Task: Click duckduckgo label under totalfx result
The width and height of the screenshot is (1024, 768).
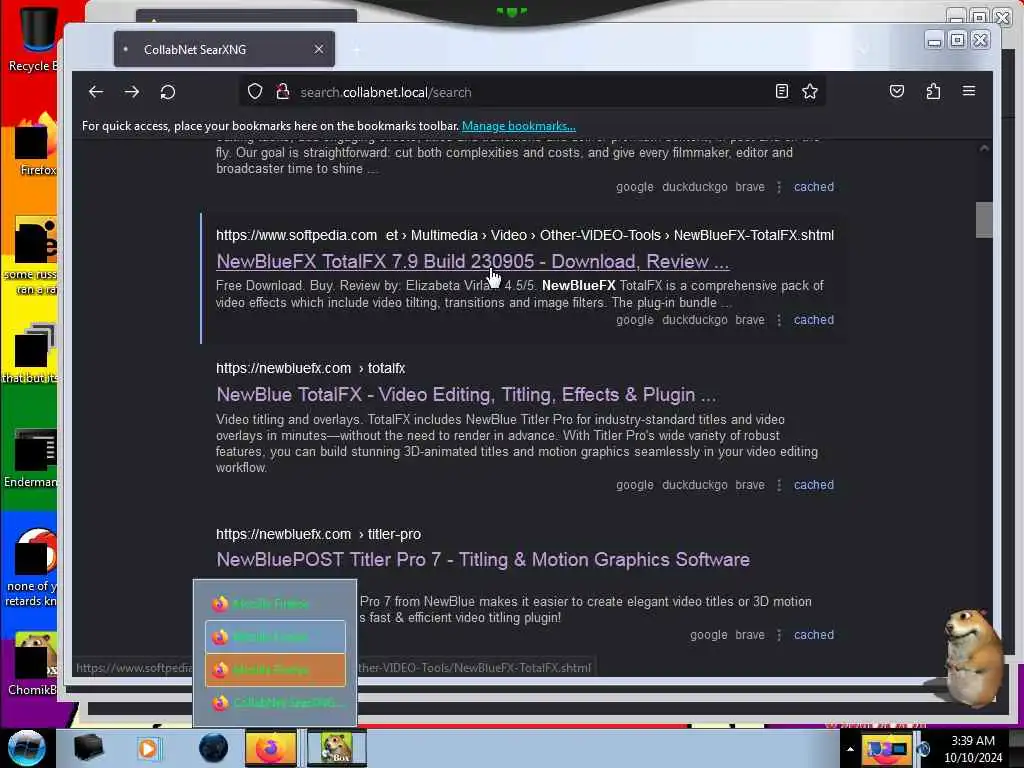Action: 694,485
